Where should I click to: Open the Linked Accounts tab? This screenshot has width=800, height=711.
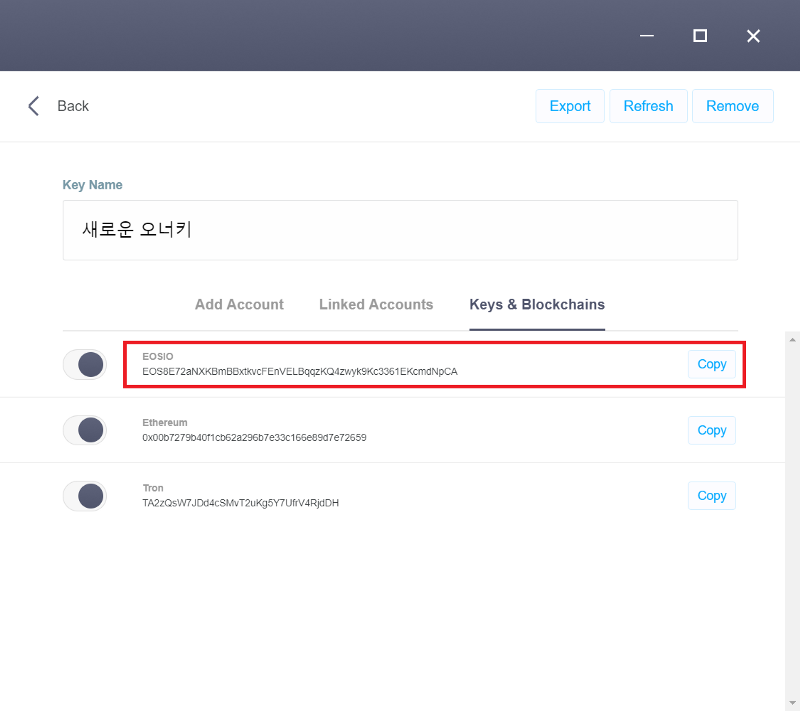coord(376,304)
